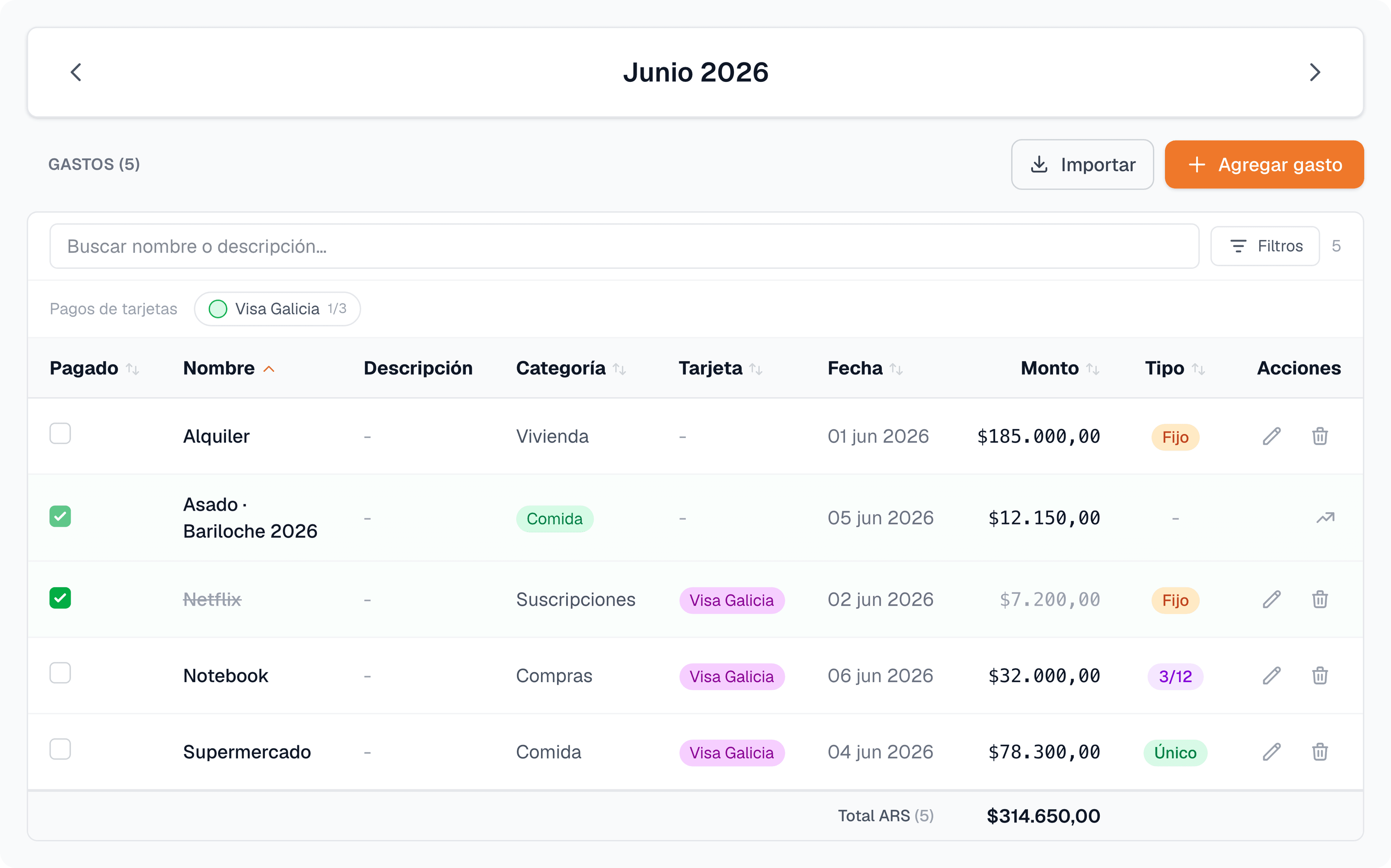The height and width of the screenshot is (868, 1391).
Task: Edit the Supermercado expense pencil icon
Action: click(x=1271, y=752)
